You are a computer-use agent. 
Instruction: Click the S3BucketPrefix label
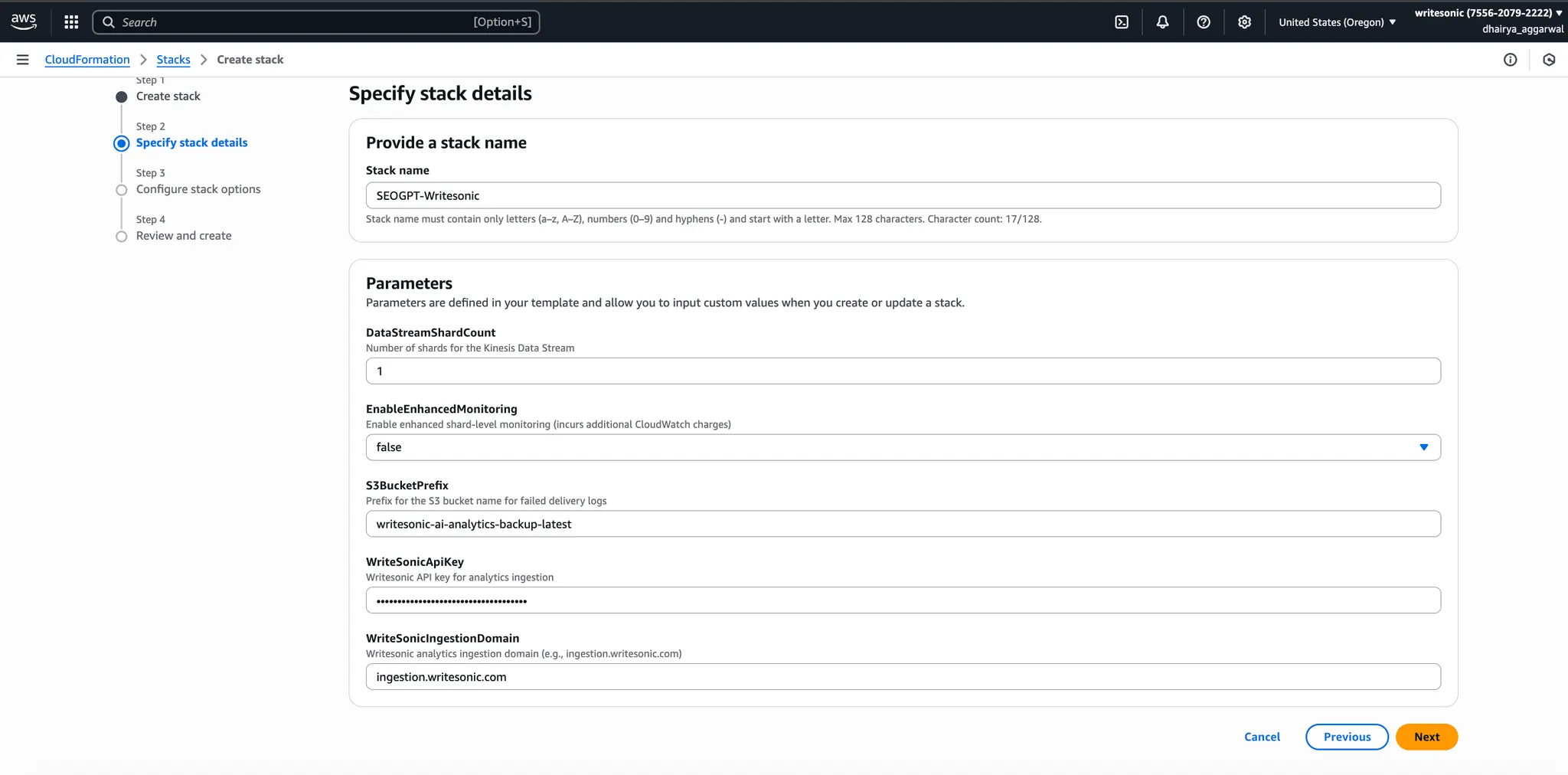(x=407, y=486)
